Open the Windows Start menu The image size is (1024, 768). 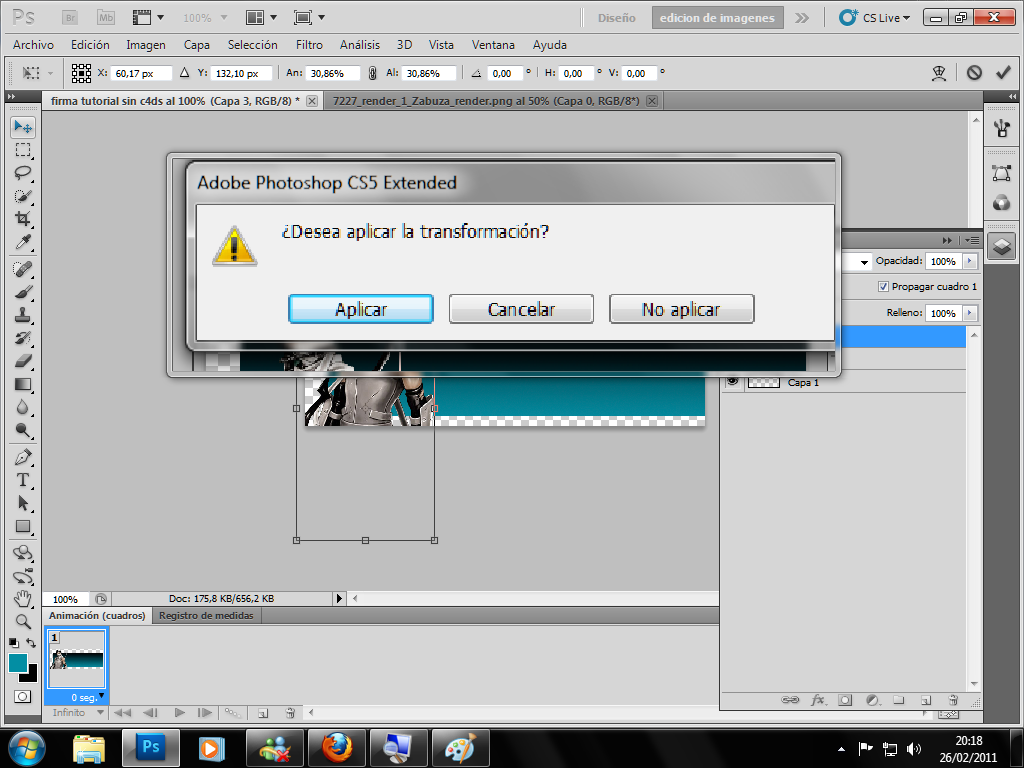click(27, 748)
